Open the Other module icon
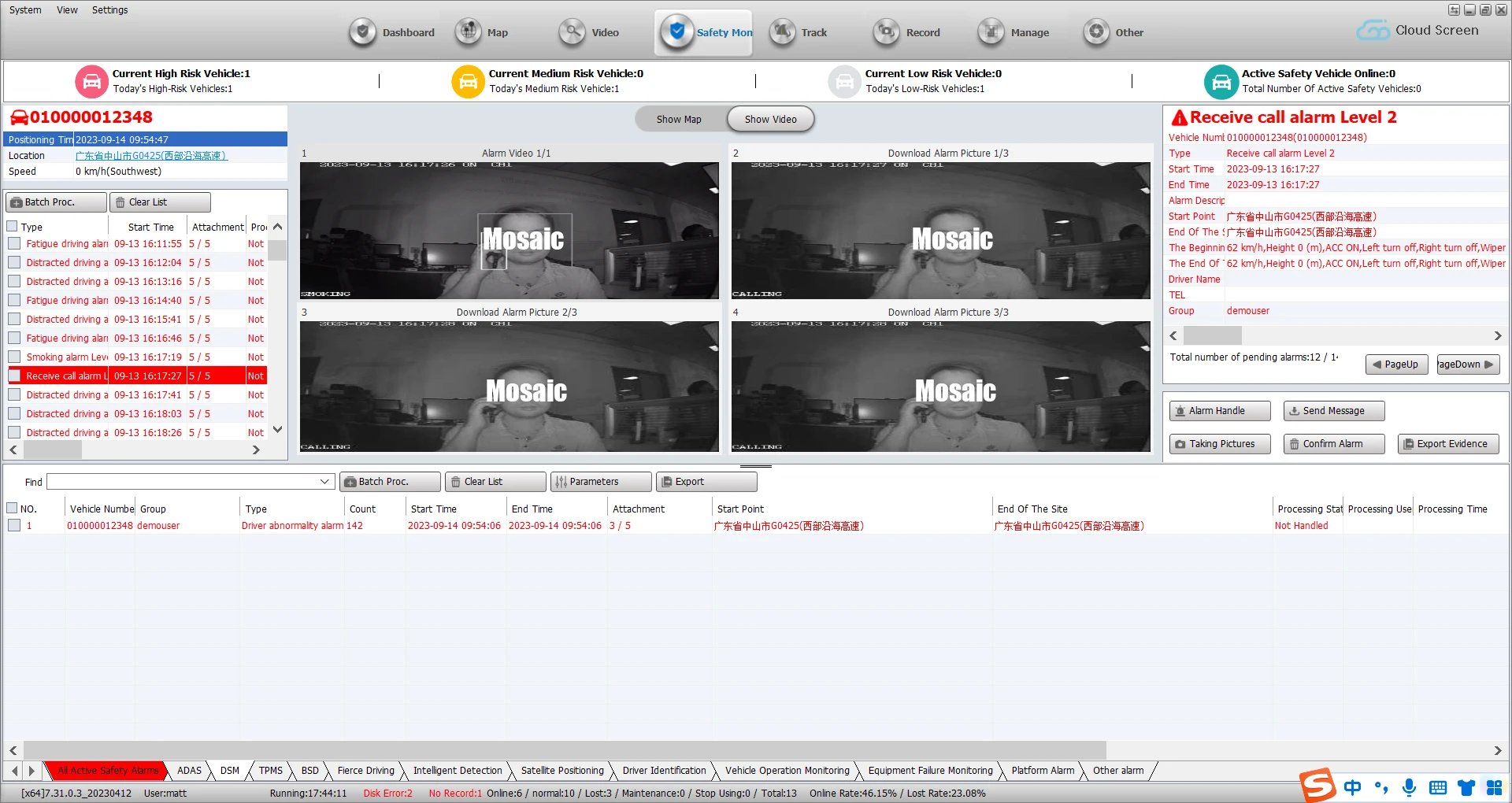The width and height of the screenshot is (1512, 803). click(x=1096, y=32)
